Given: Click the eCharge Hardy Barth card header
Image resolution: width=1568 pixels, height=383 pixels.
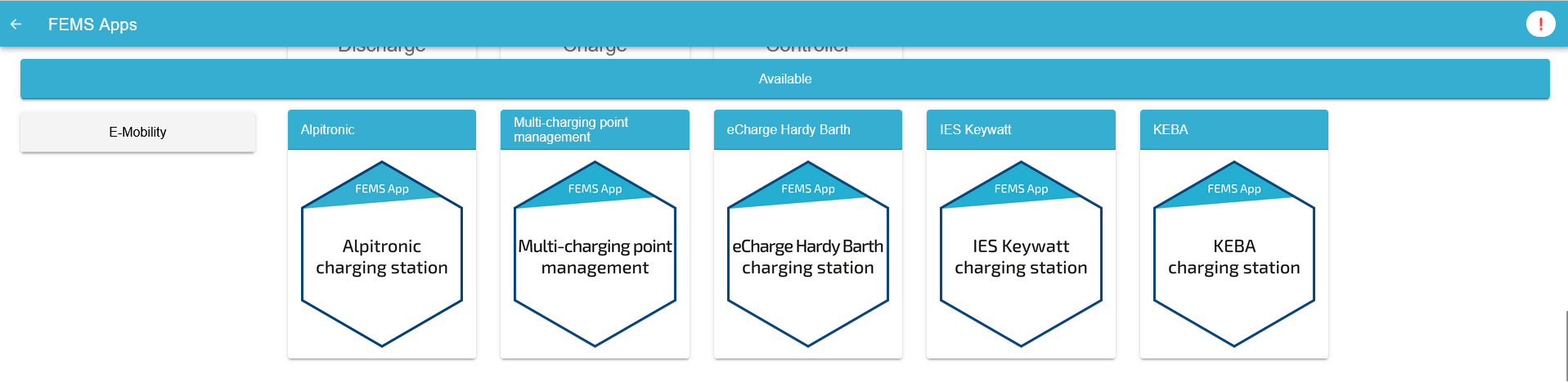Looking at the screenshot, I should (x=808, y=129).
